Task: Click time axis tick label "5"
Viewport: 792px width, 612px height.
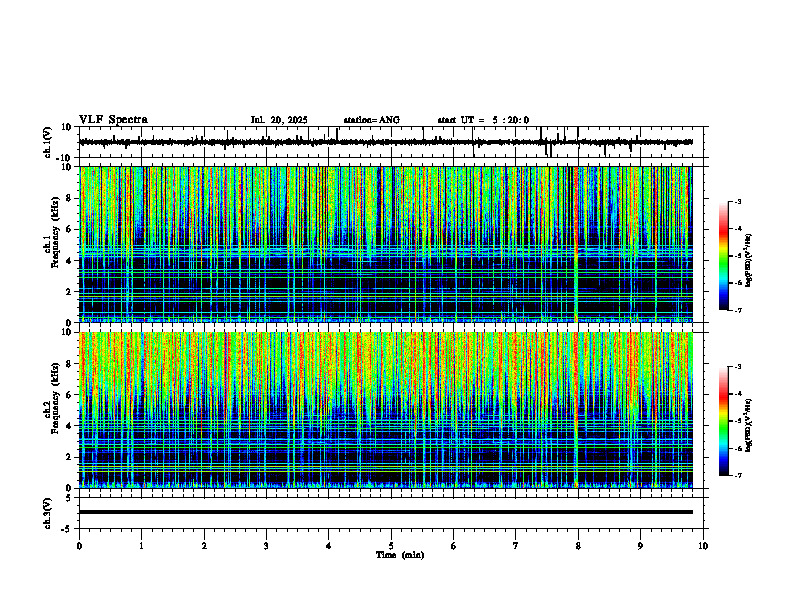Action: [391, 546]
